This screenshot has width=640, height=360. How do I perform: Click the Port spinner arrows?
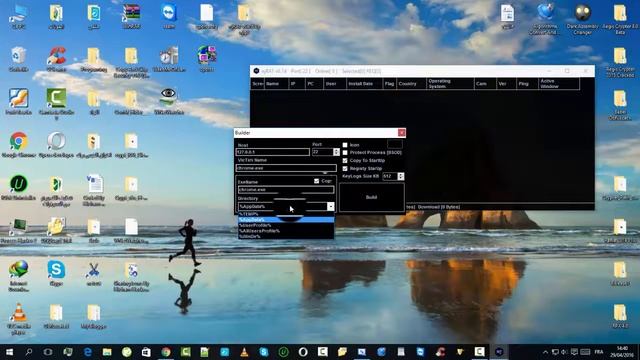click(336, 152)
